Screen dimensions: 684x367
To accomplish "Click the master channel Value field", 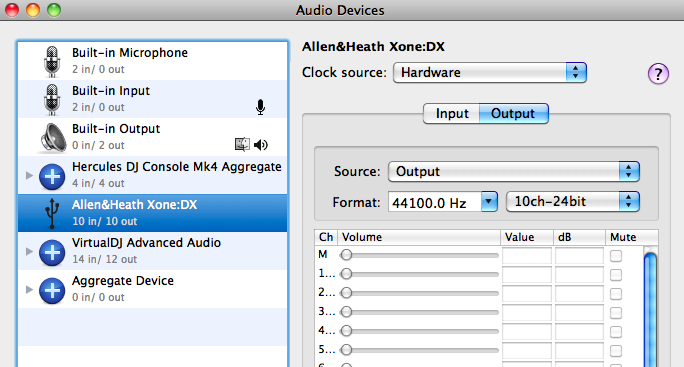I will click(527, 256).
